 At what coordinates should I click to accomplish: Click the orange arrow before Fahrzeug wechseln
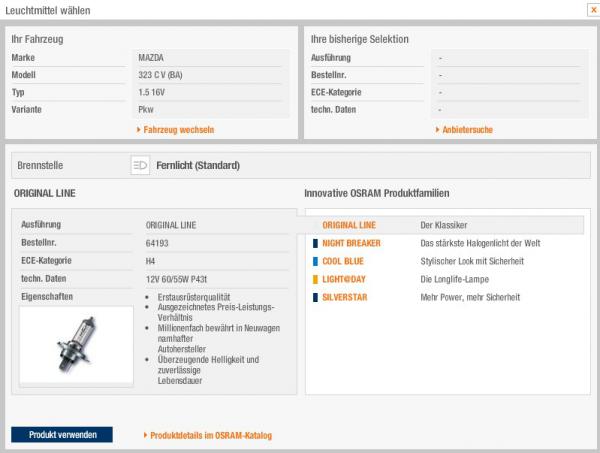click(x=138, y=130)
